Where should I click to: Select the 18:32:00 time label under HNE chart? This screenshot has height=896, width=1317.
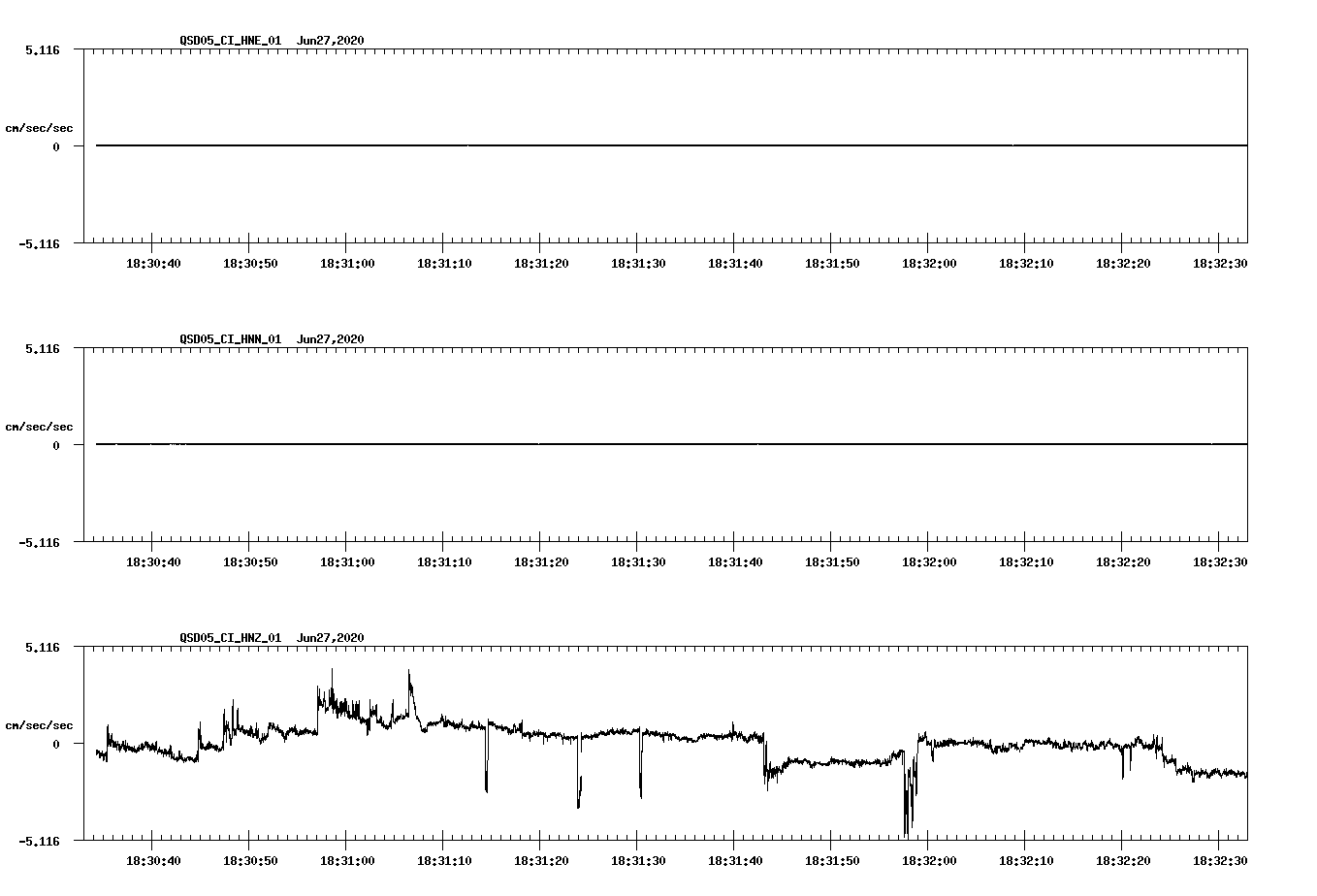929,264
